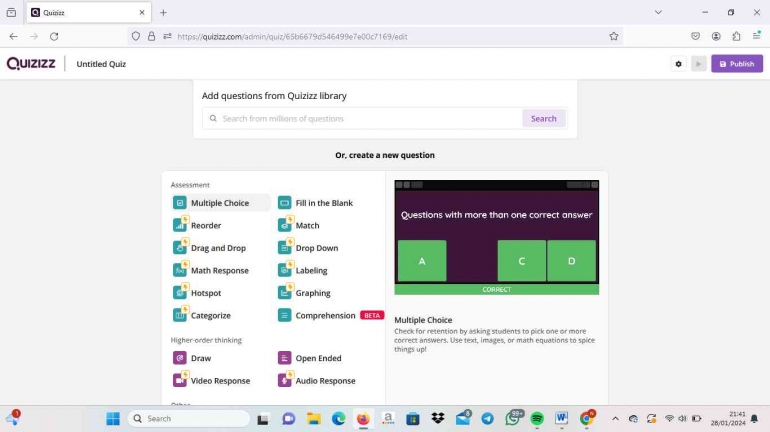Open the taskbar clock and date
The height and width of the screenshot is (432, 770).
tap(728, 419)
